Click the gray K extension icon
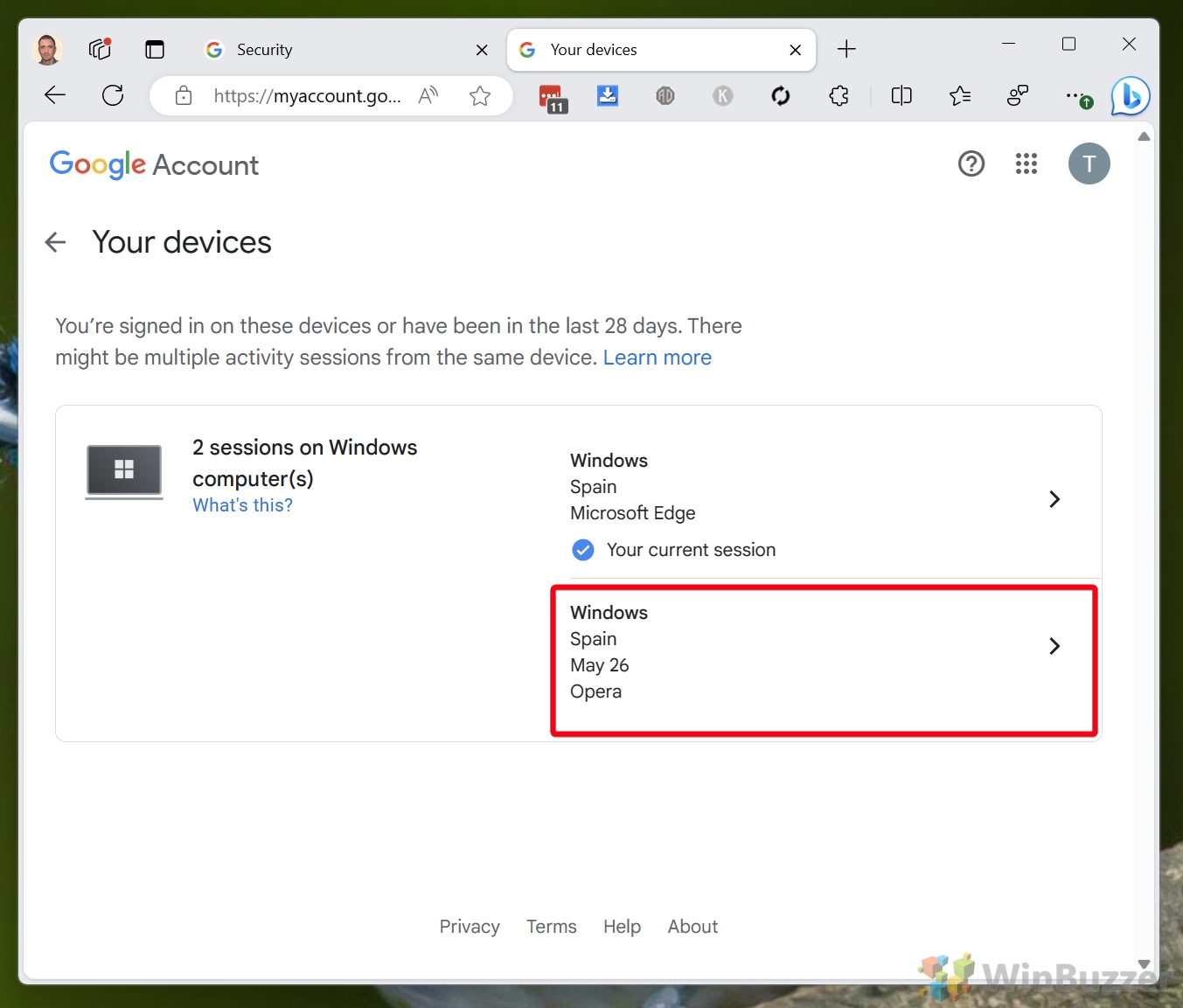The image size is (1183, 1008). 723,95
